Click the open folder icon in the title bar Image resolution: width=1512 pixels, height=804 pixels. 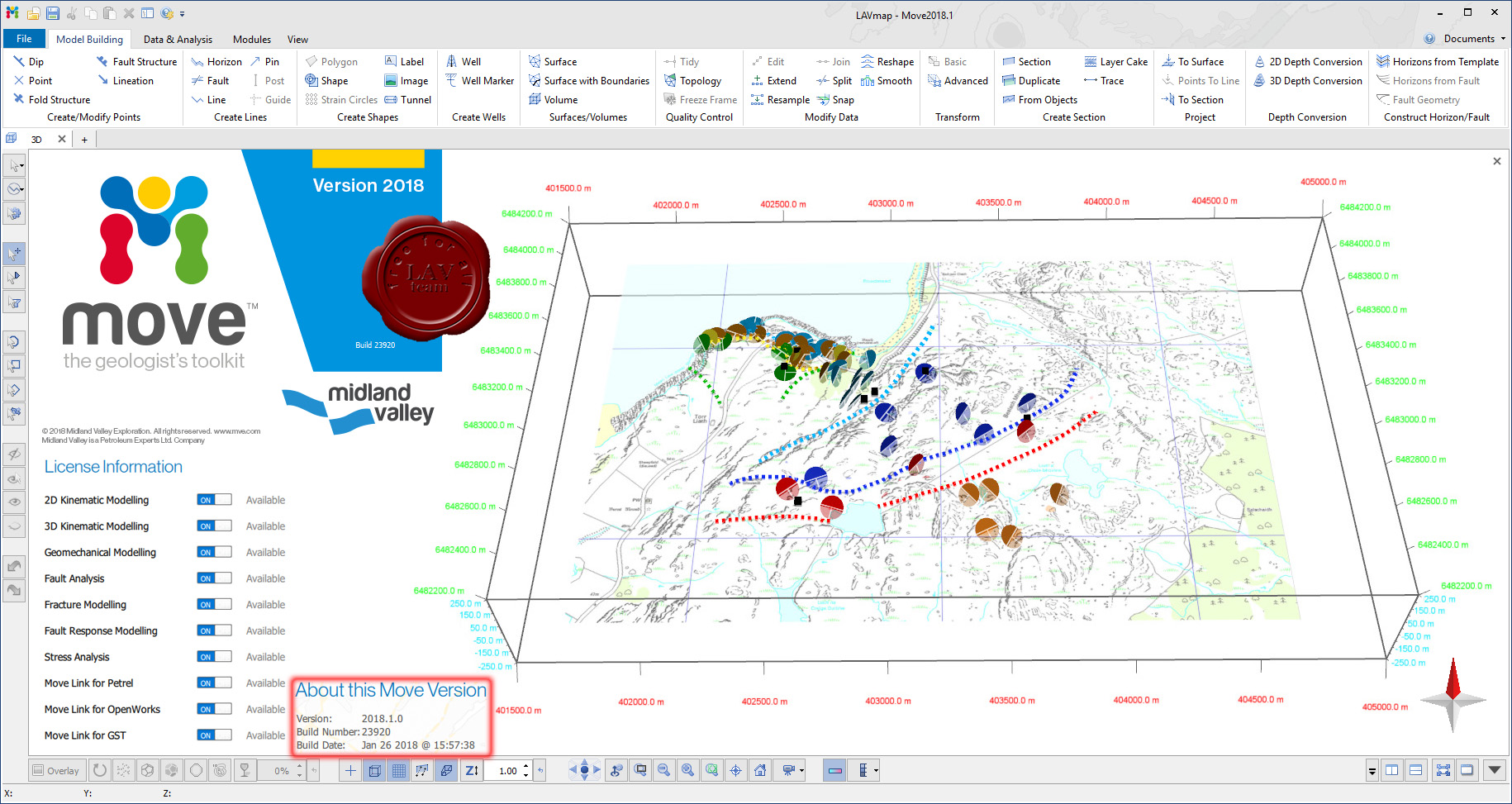point(34,13)
